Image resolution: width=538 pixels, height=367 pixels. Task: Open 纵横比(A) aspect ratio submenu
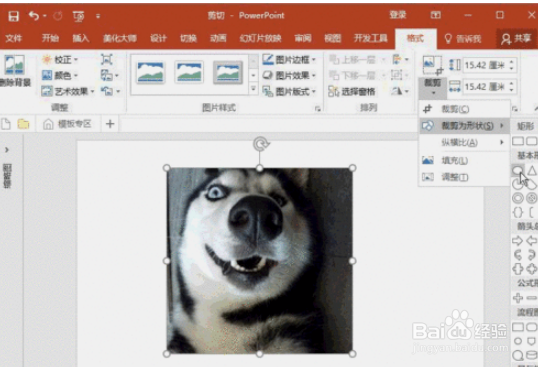[464, 142]
